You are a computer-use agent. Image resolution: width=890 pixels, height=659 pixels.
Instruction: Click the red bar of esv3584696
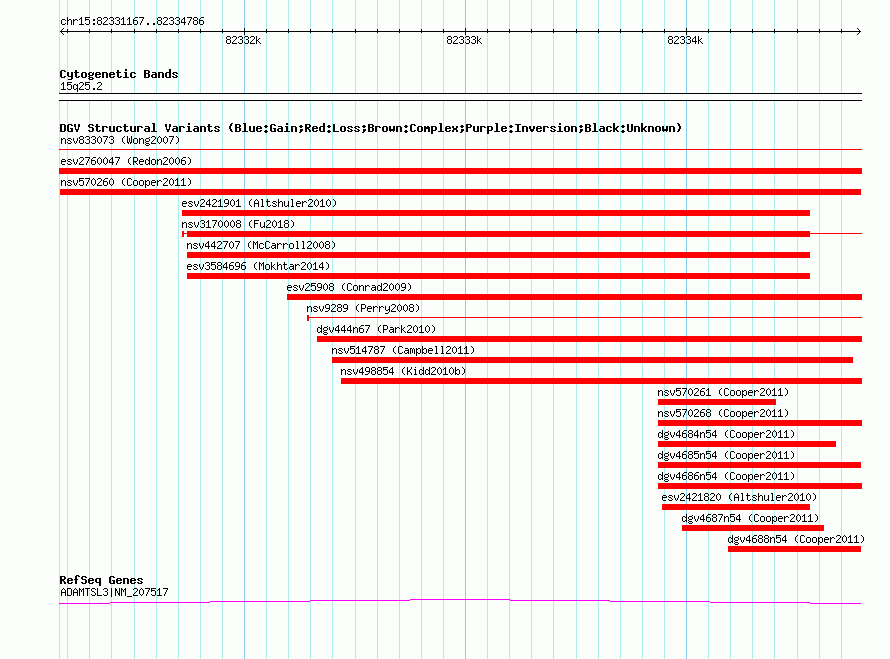pos(498,276)
